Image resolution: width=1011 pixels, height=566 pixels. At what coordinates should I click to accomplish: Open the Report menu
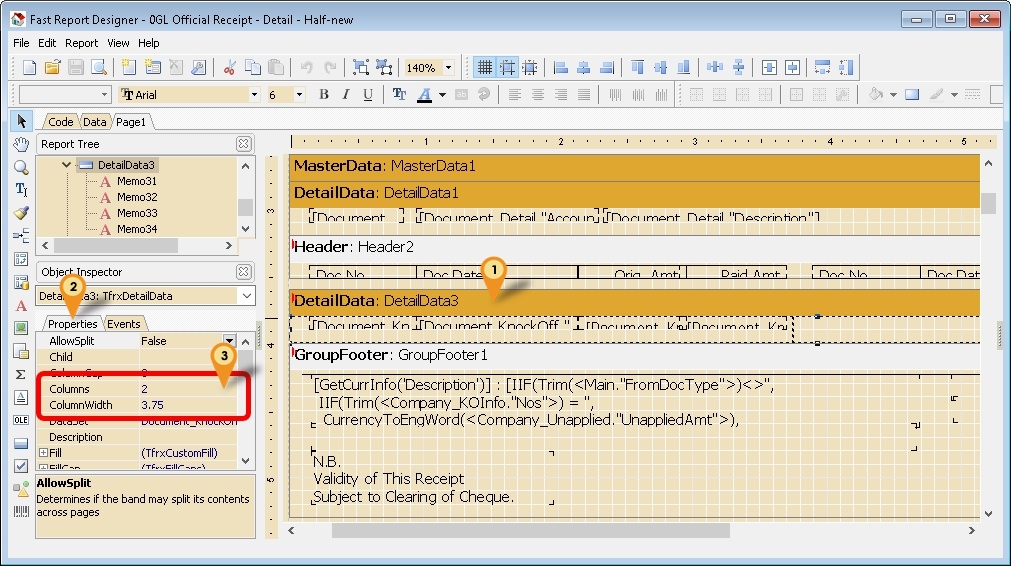point(82,43)
